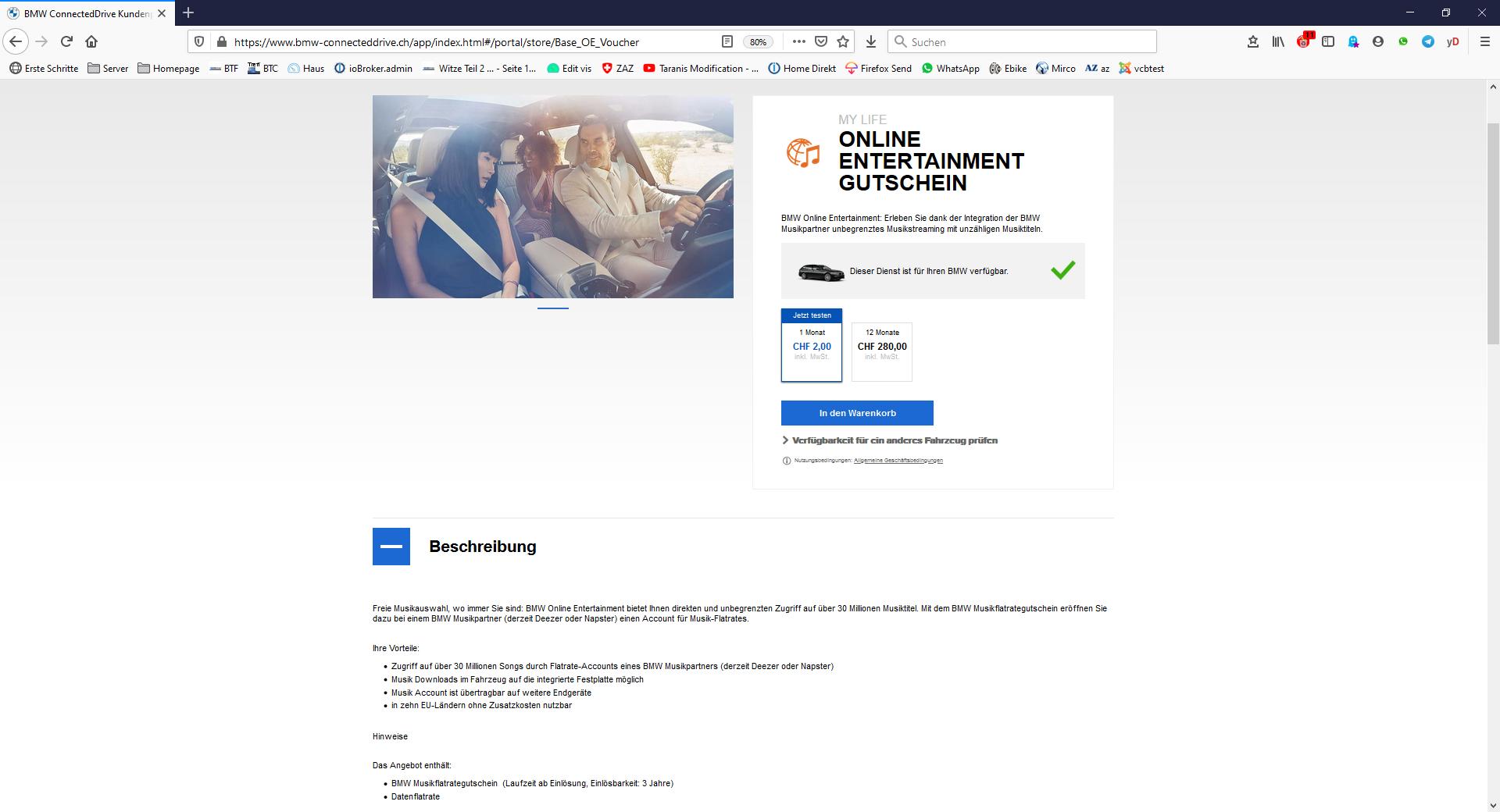Open page actions three-dot menu
The height and width of the screenshot is (812, 1500).
click(798, 41)
